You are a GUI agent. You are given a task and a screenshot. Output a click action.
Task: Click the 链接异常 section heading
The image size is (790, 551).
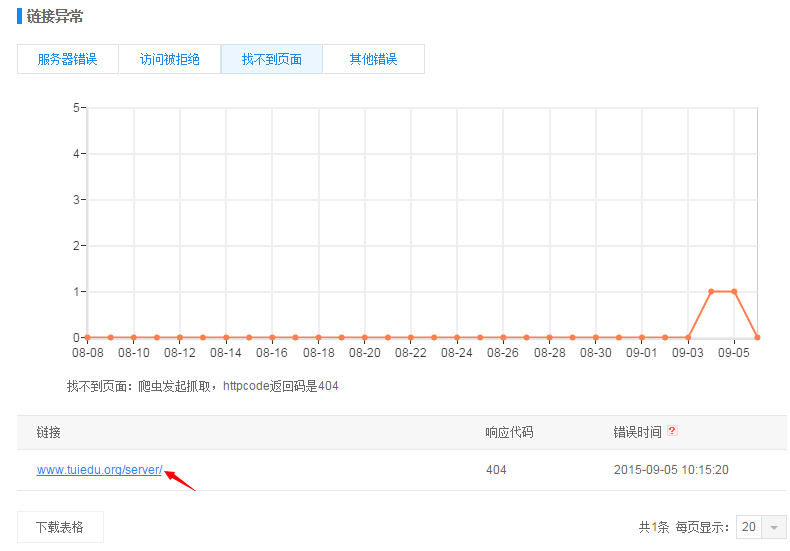point(55,17)
